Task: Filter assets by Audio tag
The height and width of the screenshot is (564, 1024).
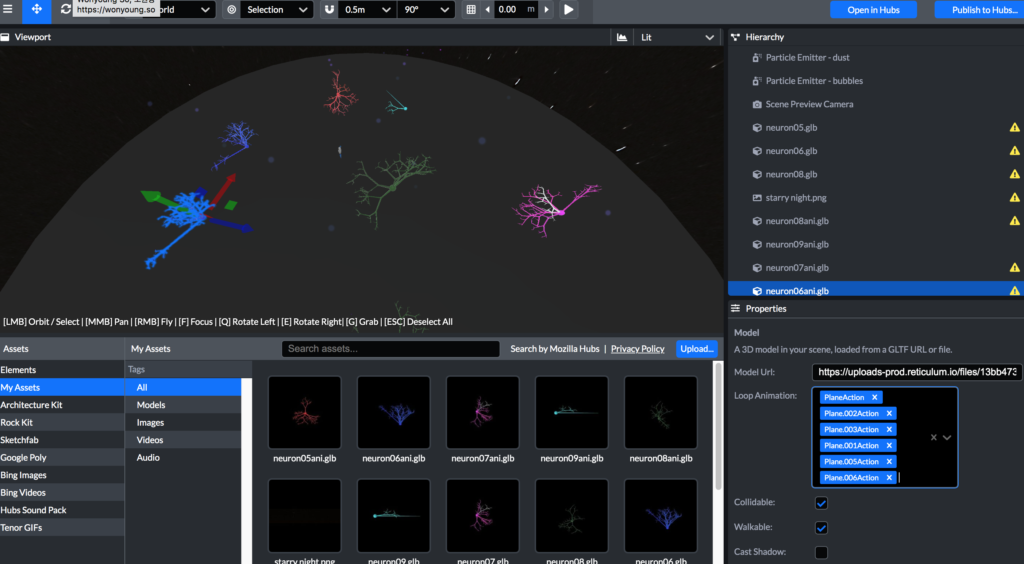Action: 184,458
